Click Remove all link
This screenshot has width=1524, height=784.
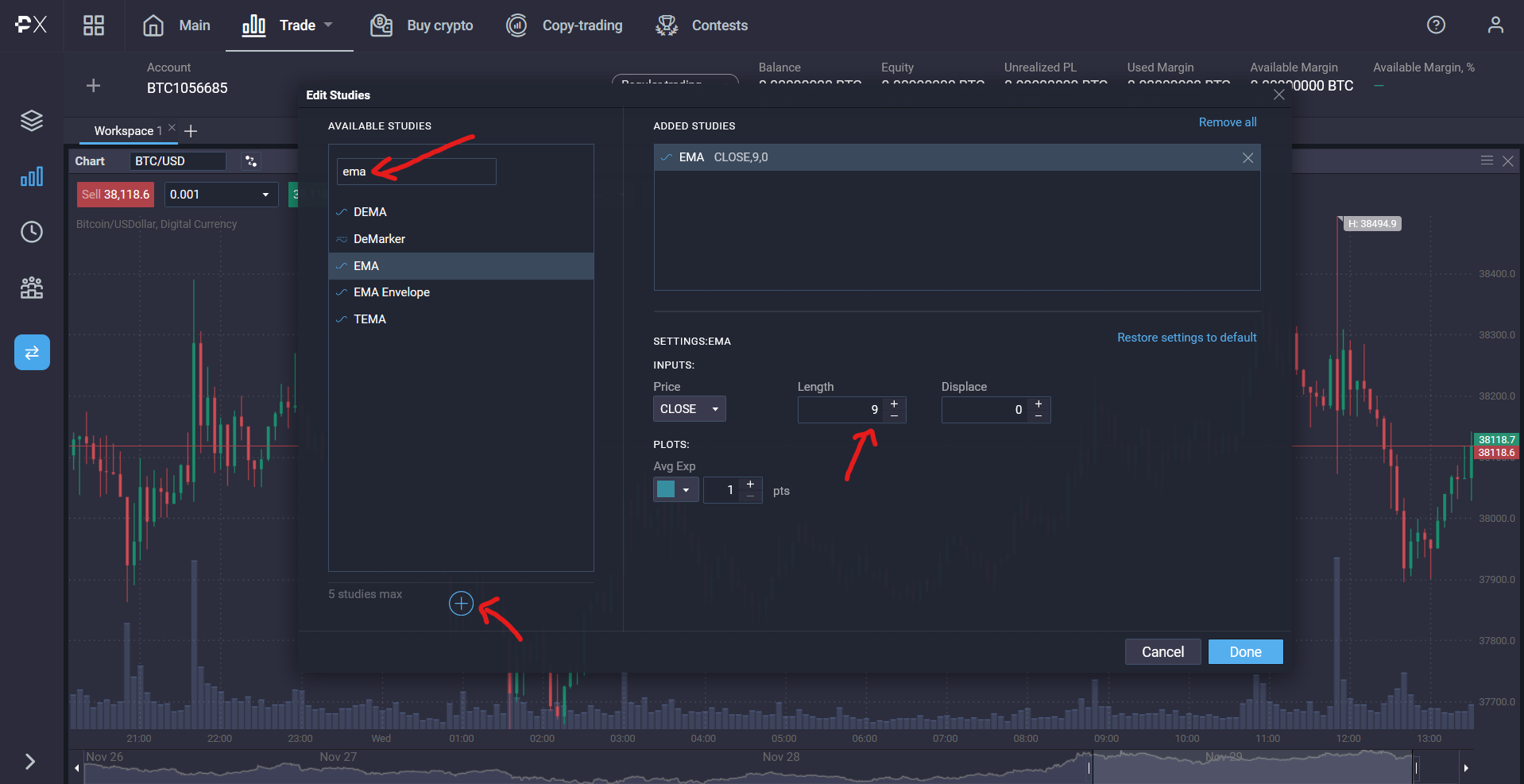click(1228, 122)
